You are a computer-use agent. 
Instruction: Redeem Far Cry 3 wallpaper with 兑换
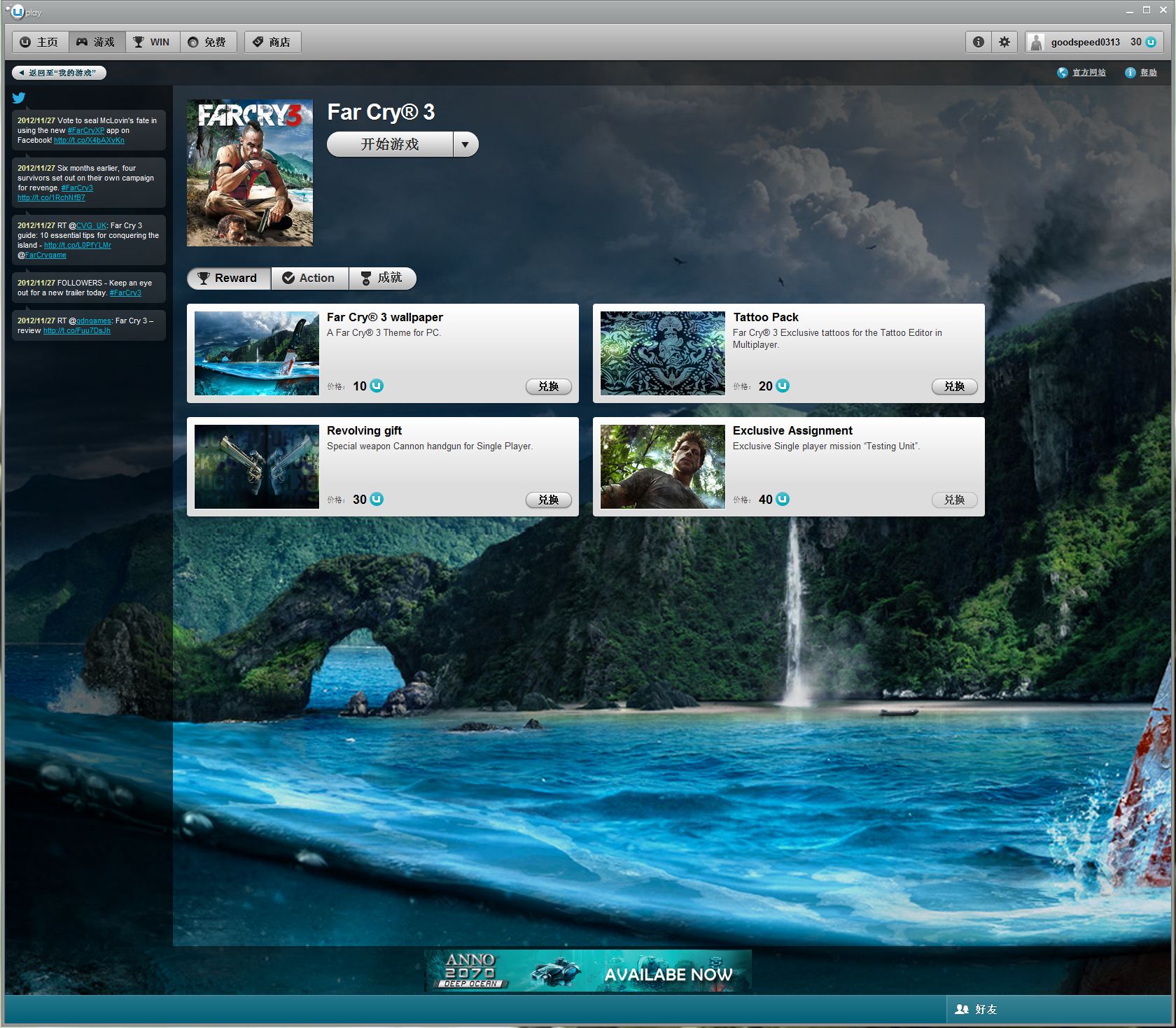[549, 386]
